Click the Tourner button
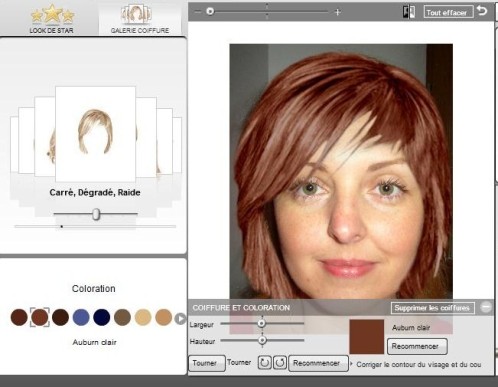The width and height of the screenshot is (498, 387). click(207, 363)
